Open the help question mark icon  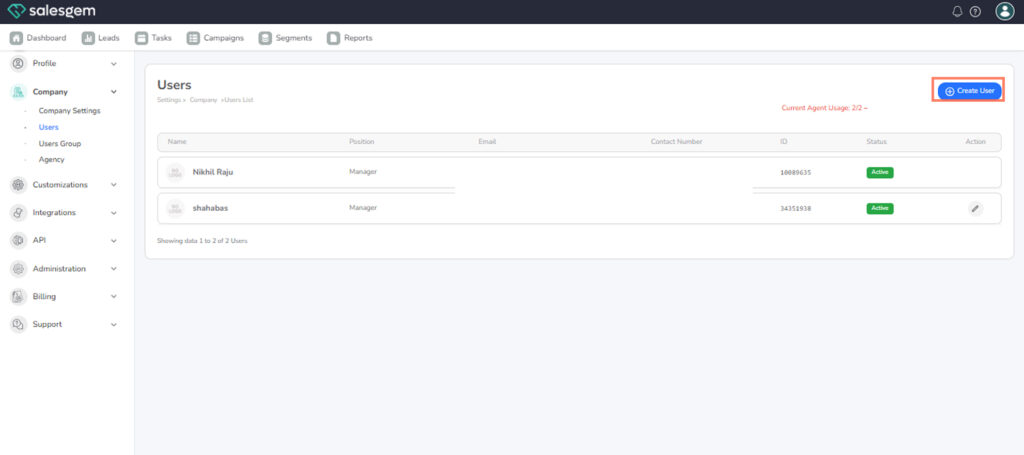(975, 11)
